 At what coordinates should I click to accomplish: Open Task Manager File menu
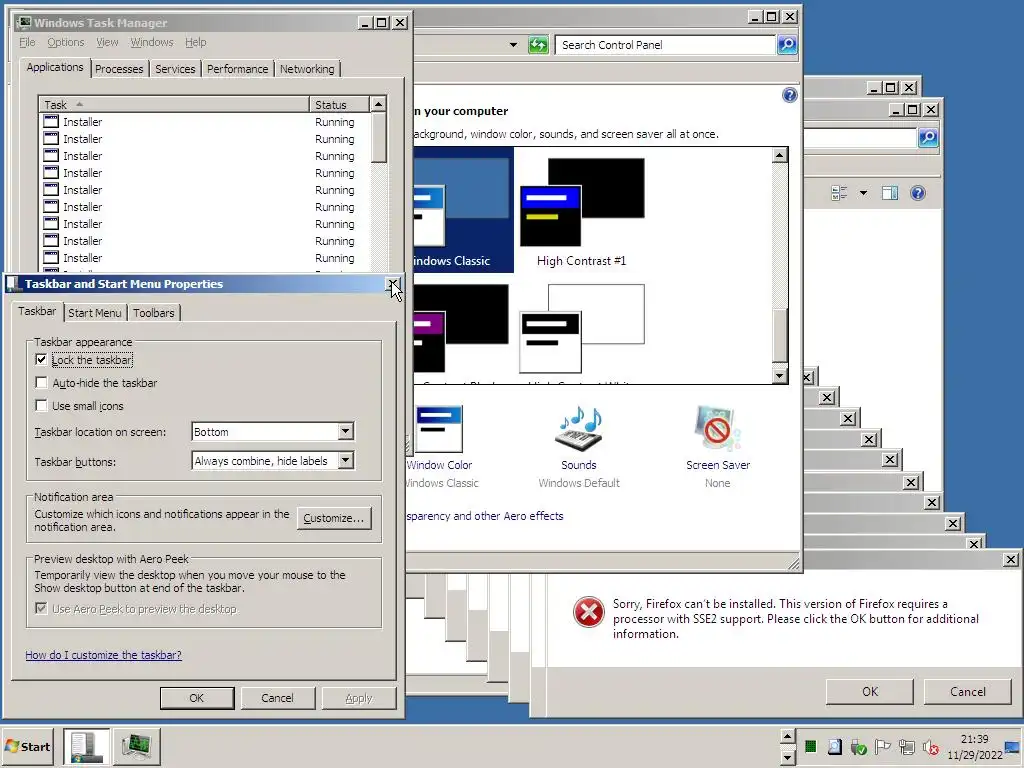pos(27,42)
